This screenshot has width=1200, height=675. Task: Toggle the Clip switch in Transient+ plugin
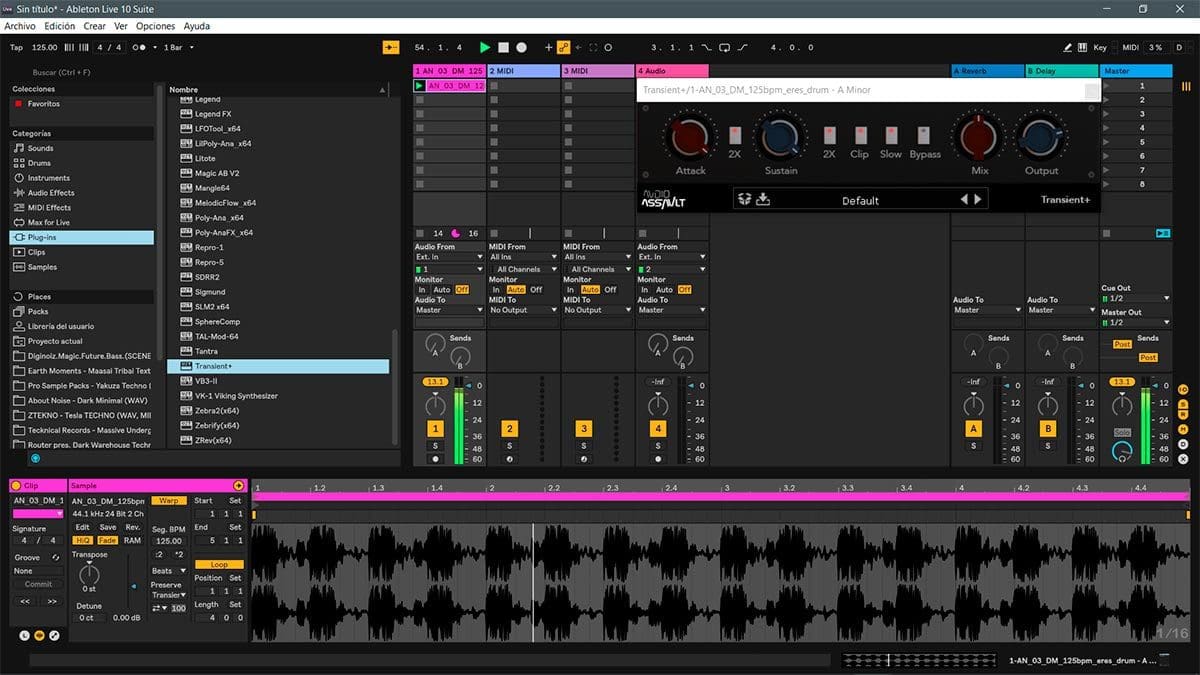(859, 135)
